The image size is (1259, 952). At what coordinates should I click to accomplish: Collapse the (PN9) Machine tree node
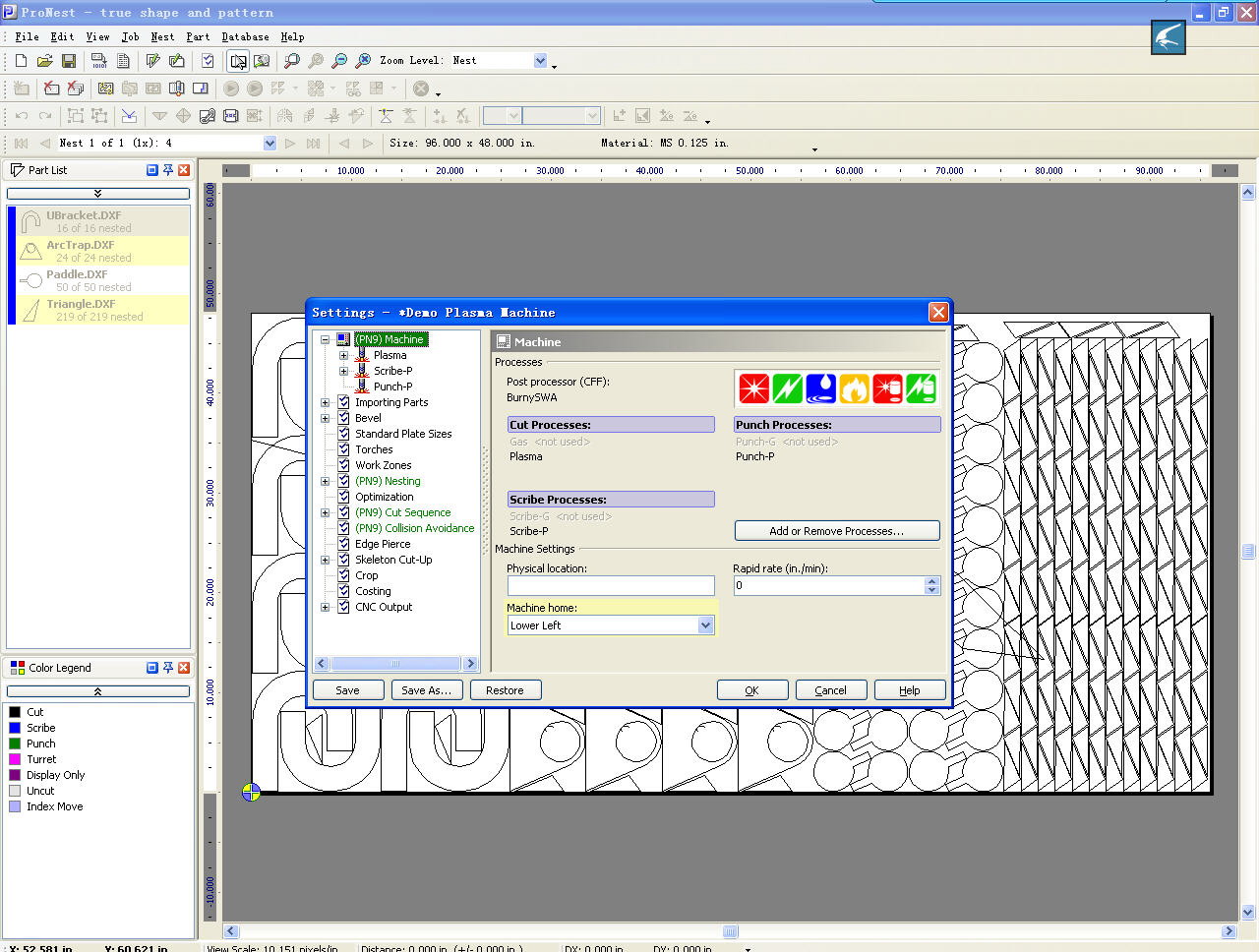[325, 339]
